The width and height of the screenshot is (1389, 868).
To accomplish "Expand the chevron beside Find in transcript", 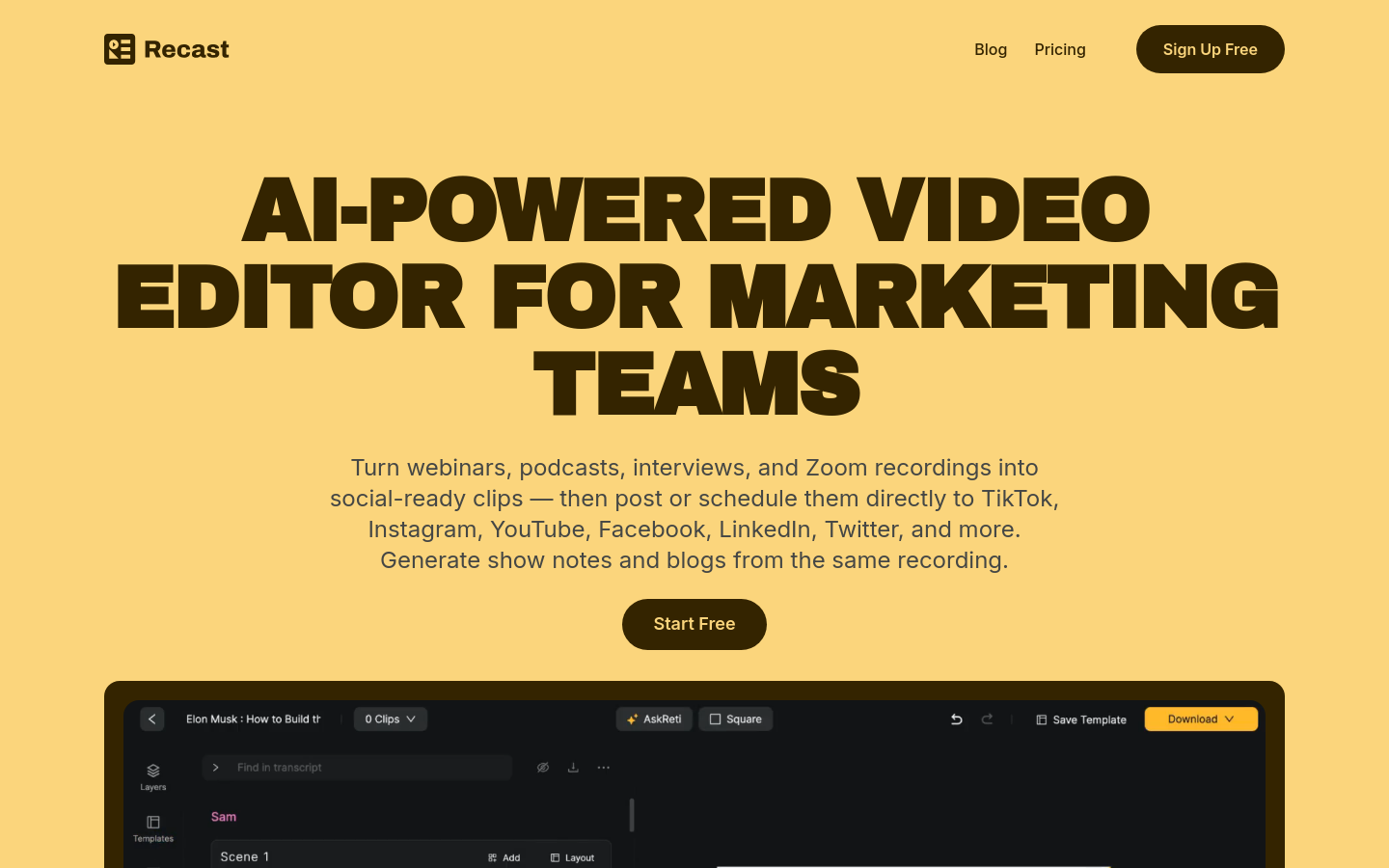I will [x=216, y=768].
